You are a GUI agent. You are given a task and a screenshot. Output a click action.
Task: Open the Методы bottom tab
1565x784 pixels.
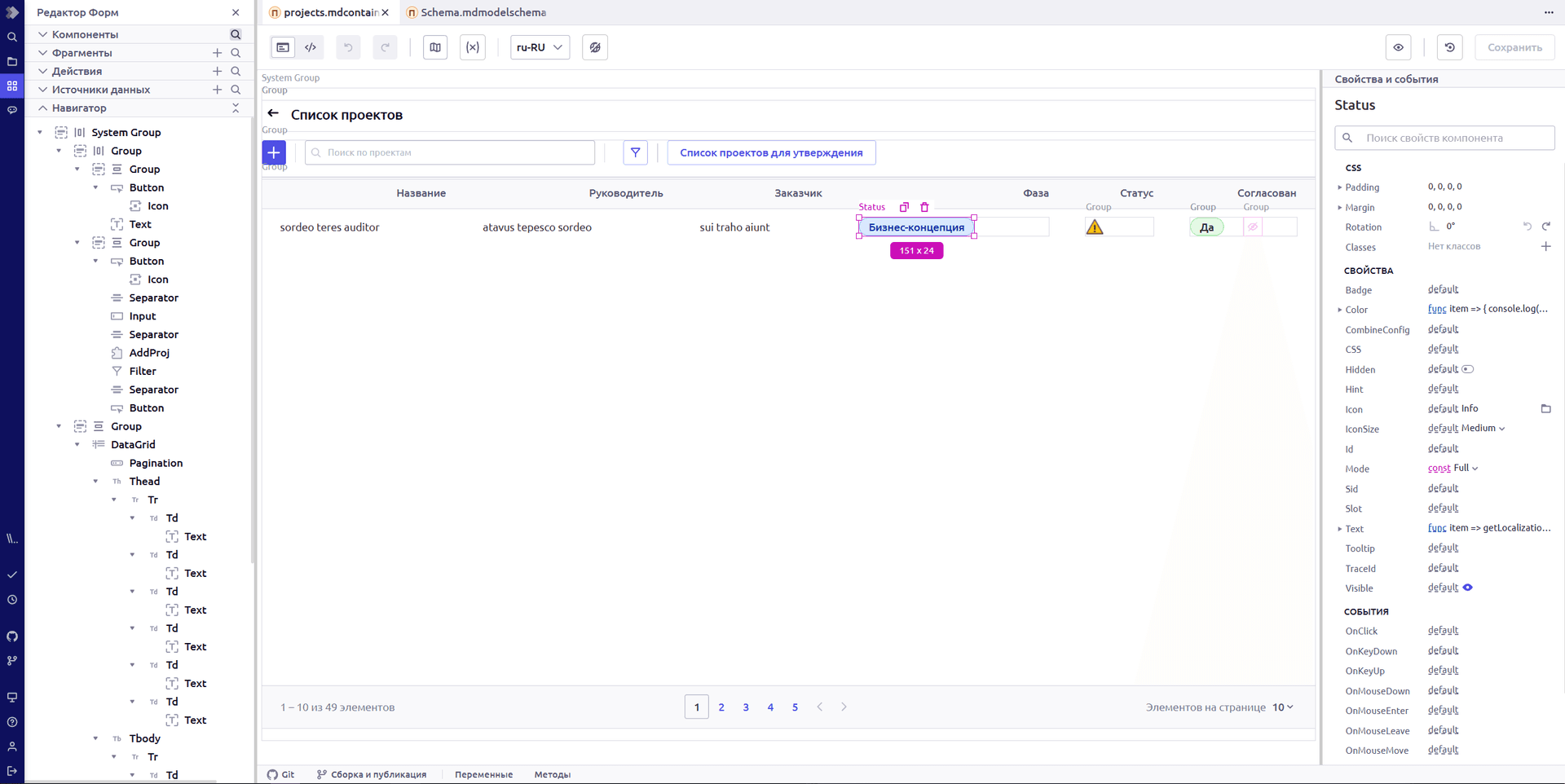coord(552,774)
